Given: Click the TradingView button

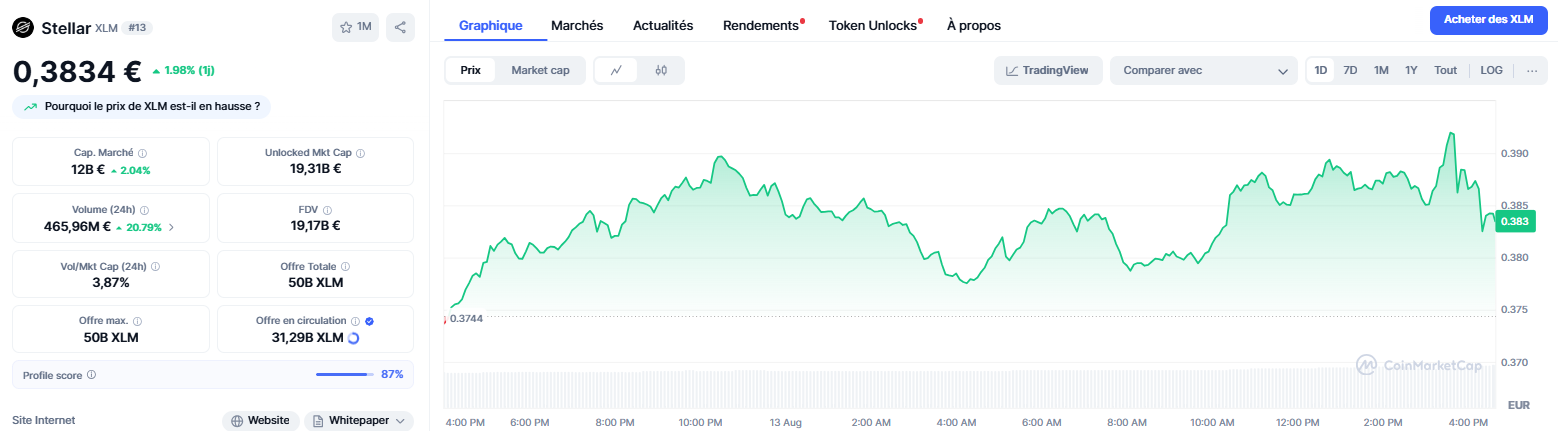Looking at the screenshot, I should coord(1048,70).
